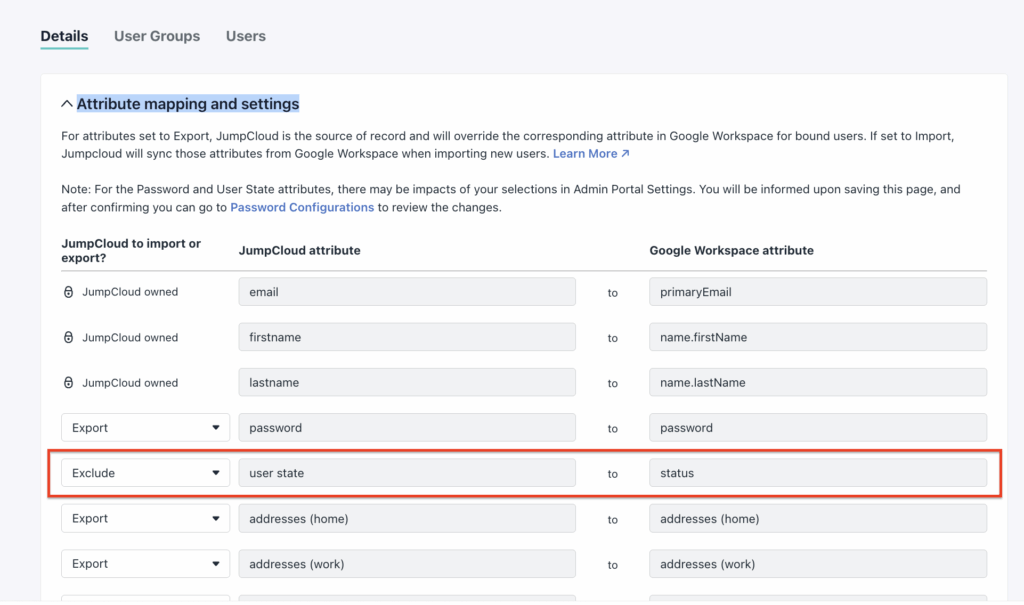Screen dimensions: 1024x605
Task: Click JumpCloud owned label in email row
Action: tap(130, 292)
